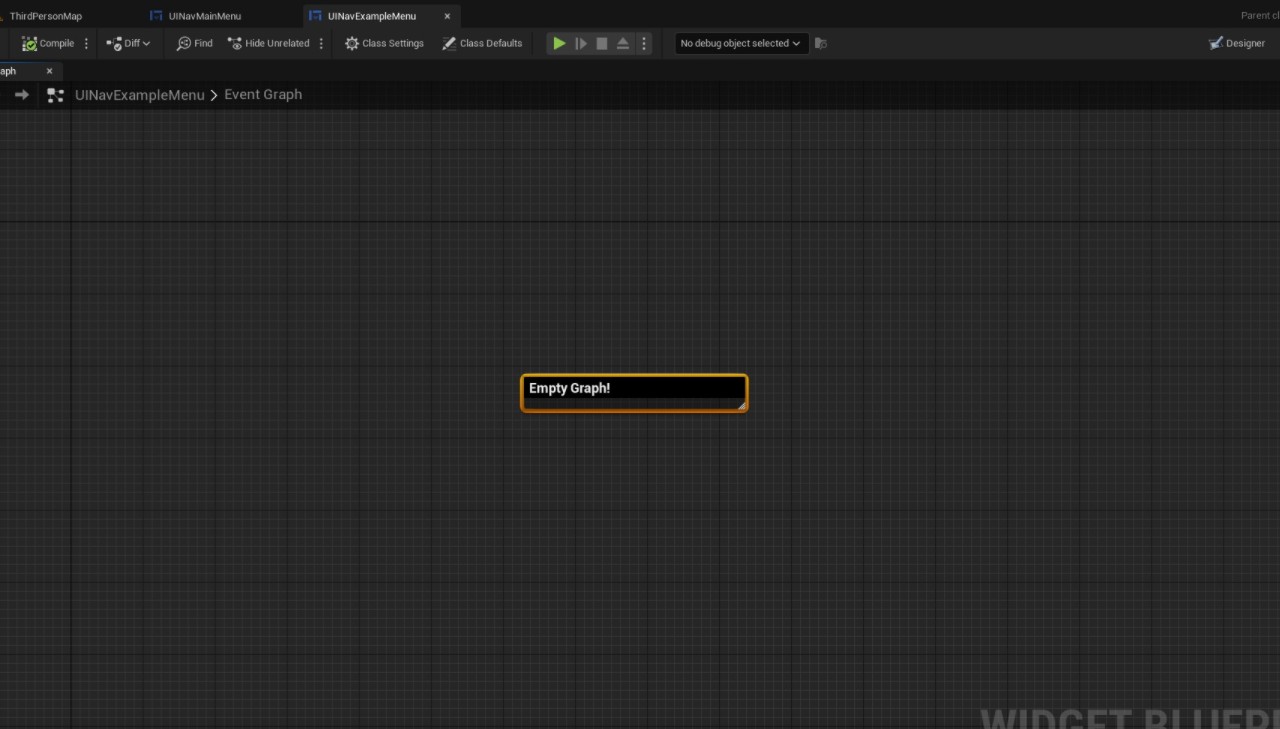Switch to Designer mode
Screen dimensions: 1280x729
(x=1236, y=43)
